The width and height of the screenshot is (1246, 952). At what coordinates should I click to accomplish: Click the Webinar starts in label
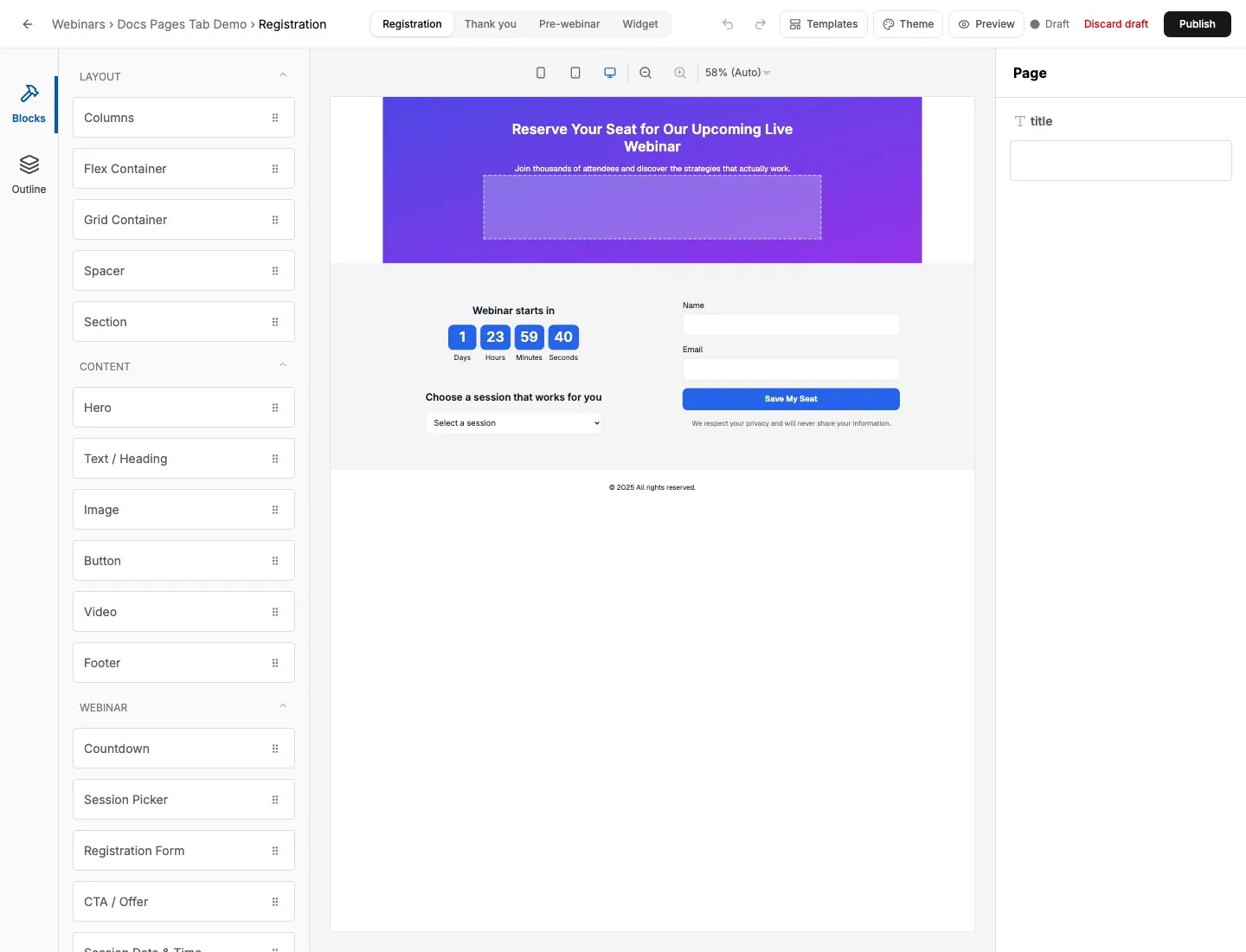pyautogui.click(x=514, y=311)
